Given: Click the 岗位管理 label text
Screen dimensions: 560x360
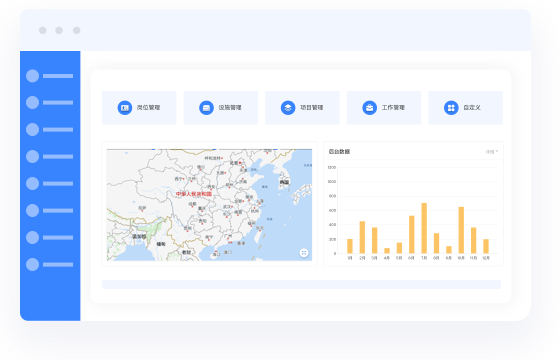Looking at the screenshot, I should tap(148, 108).
